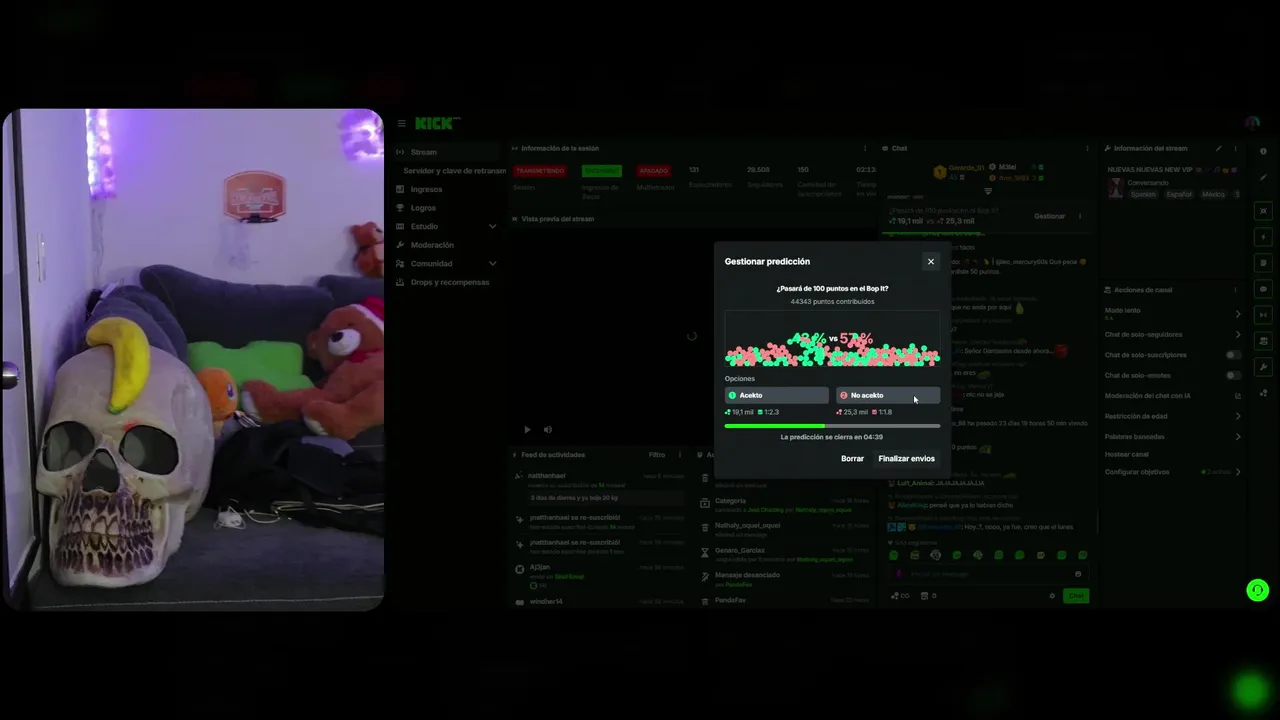Image resolution: width=1280 pixels, height=720 pixels.
Task: Click the info icon in right toolbar
Action: [x=1263, y=151]
